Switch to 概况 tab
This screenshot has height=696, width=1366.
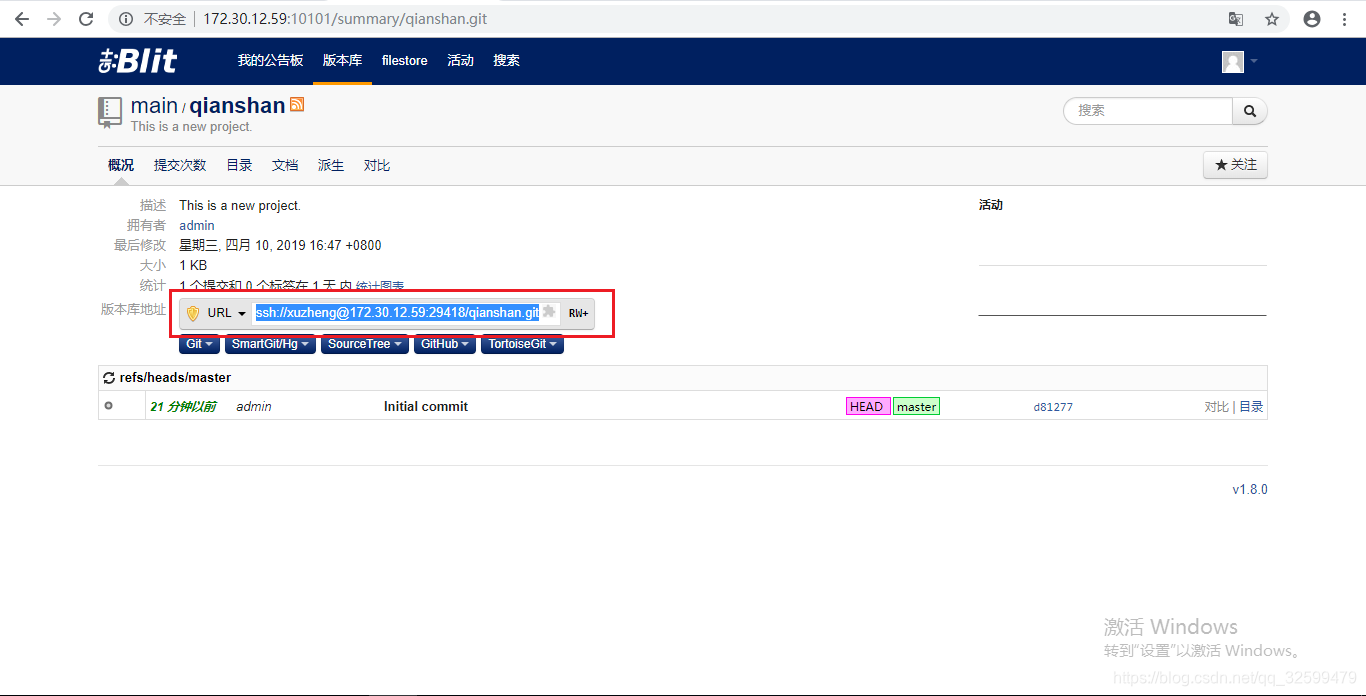121,165
